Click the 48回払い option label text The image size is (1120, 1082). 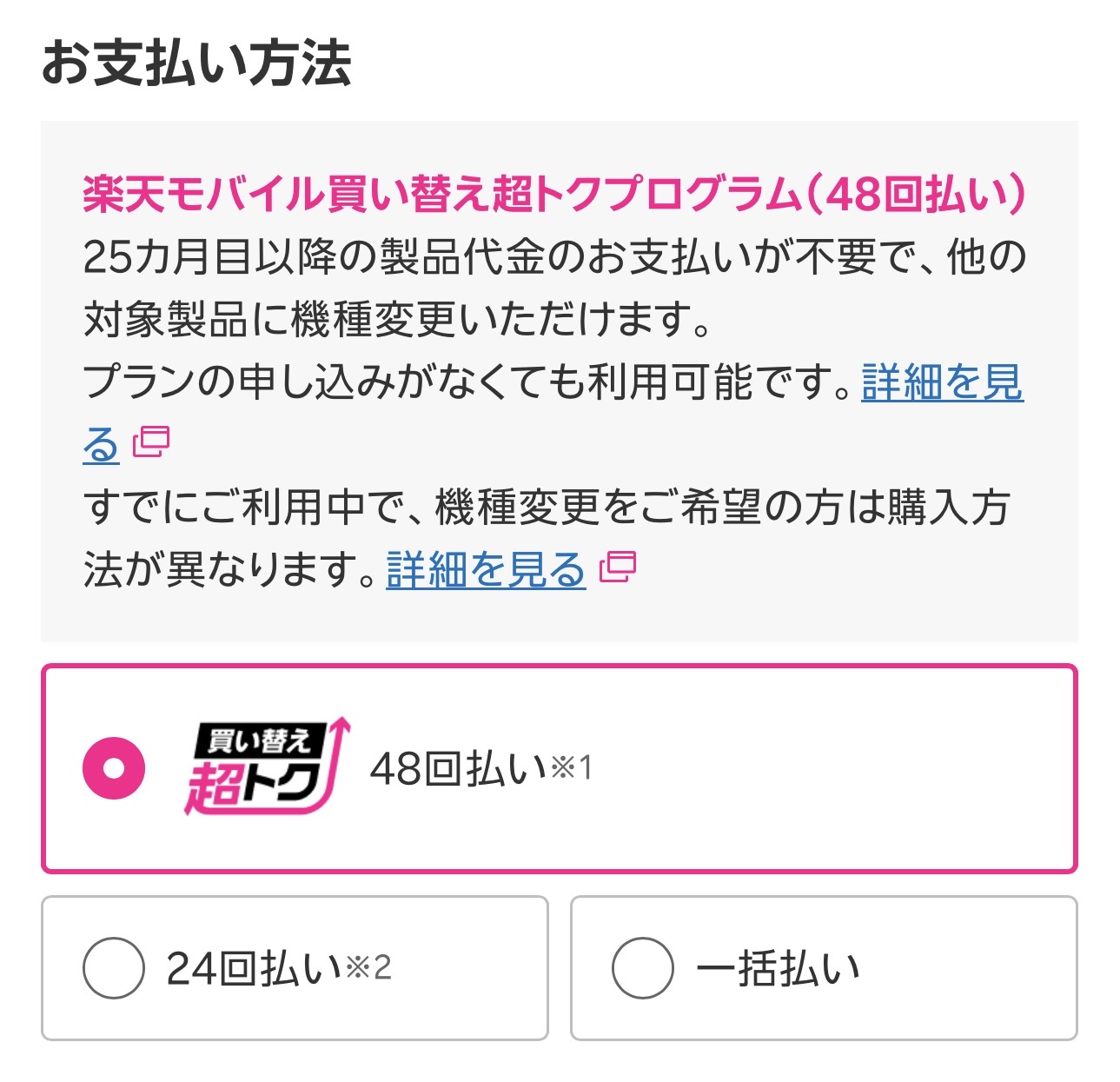[x=459, y=768]
